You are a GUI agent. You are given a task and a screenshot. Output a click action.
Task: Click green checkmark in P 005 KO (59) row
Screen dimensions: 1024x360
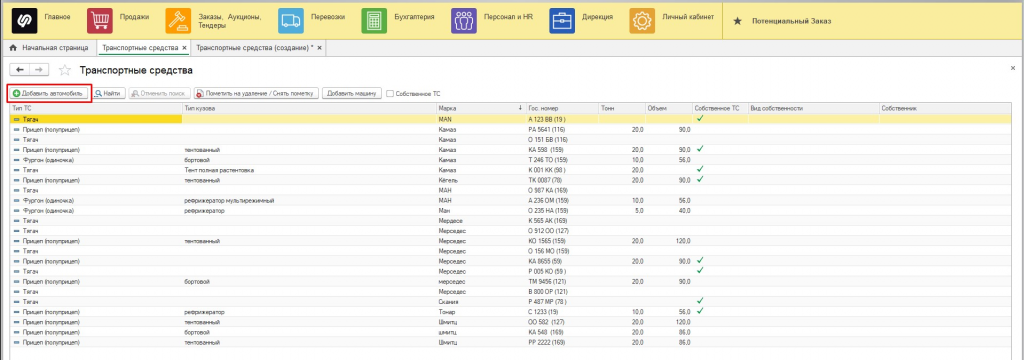699,270
